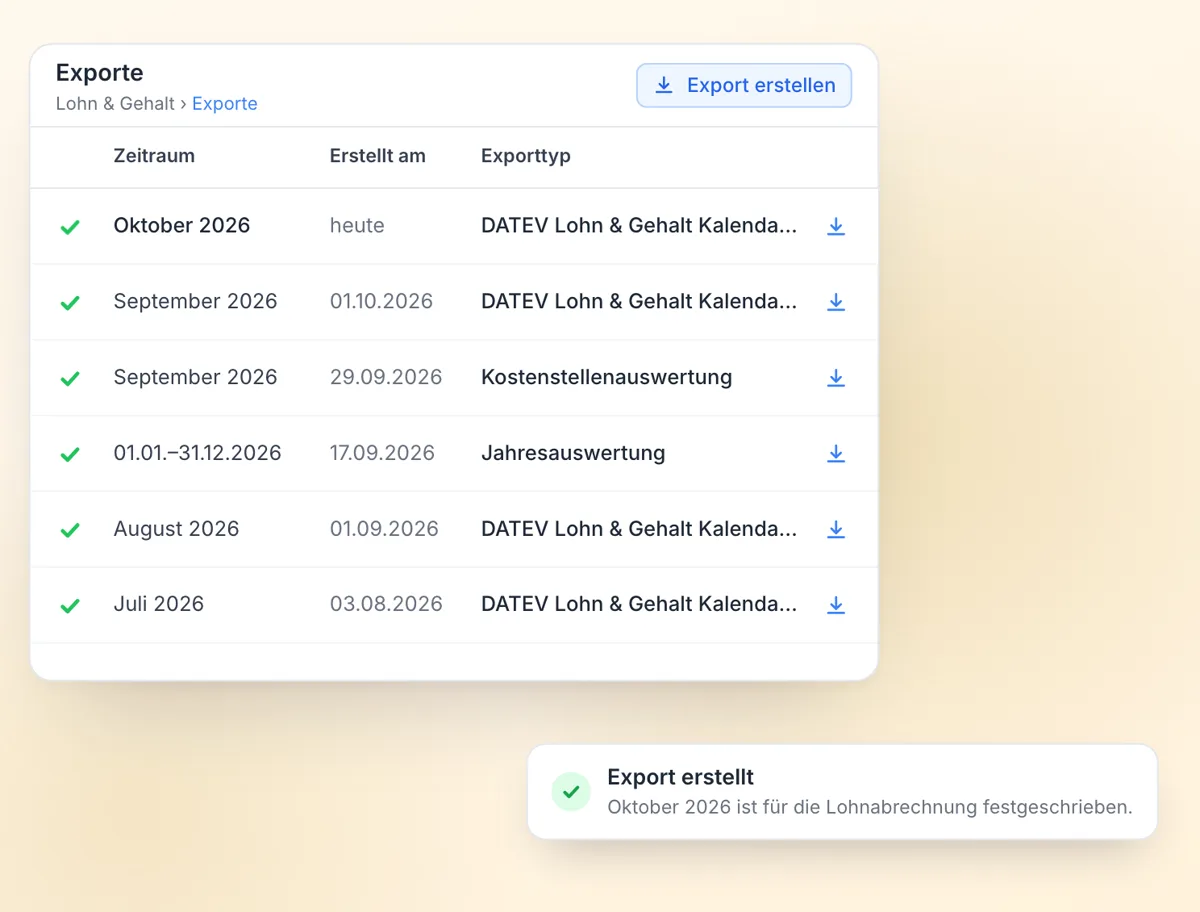
Task: Click the 03.08.2026 date cell
Action: pyautogui.click(x=386, y=604)
